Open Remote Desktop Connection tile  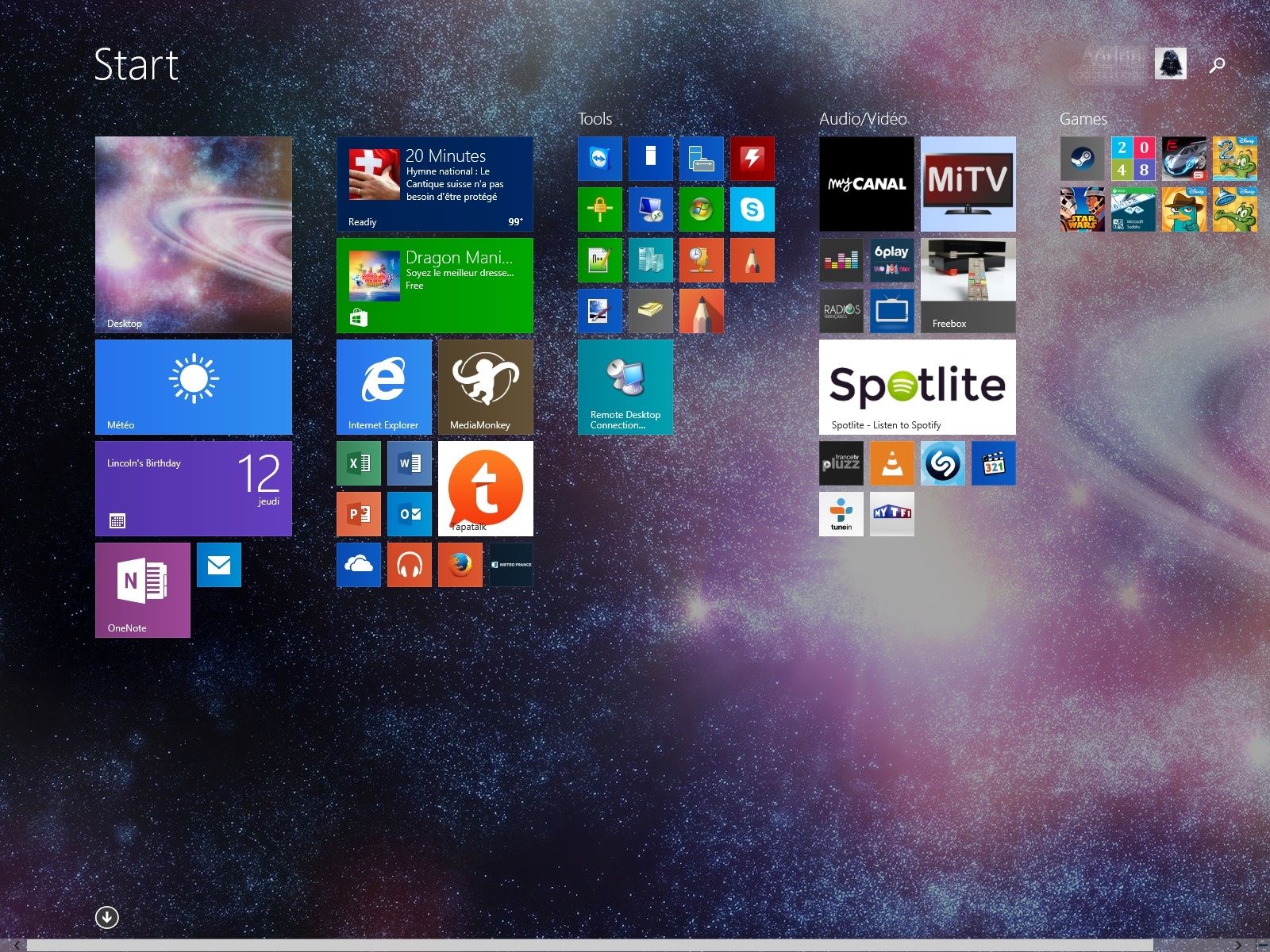point(625,387)
